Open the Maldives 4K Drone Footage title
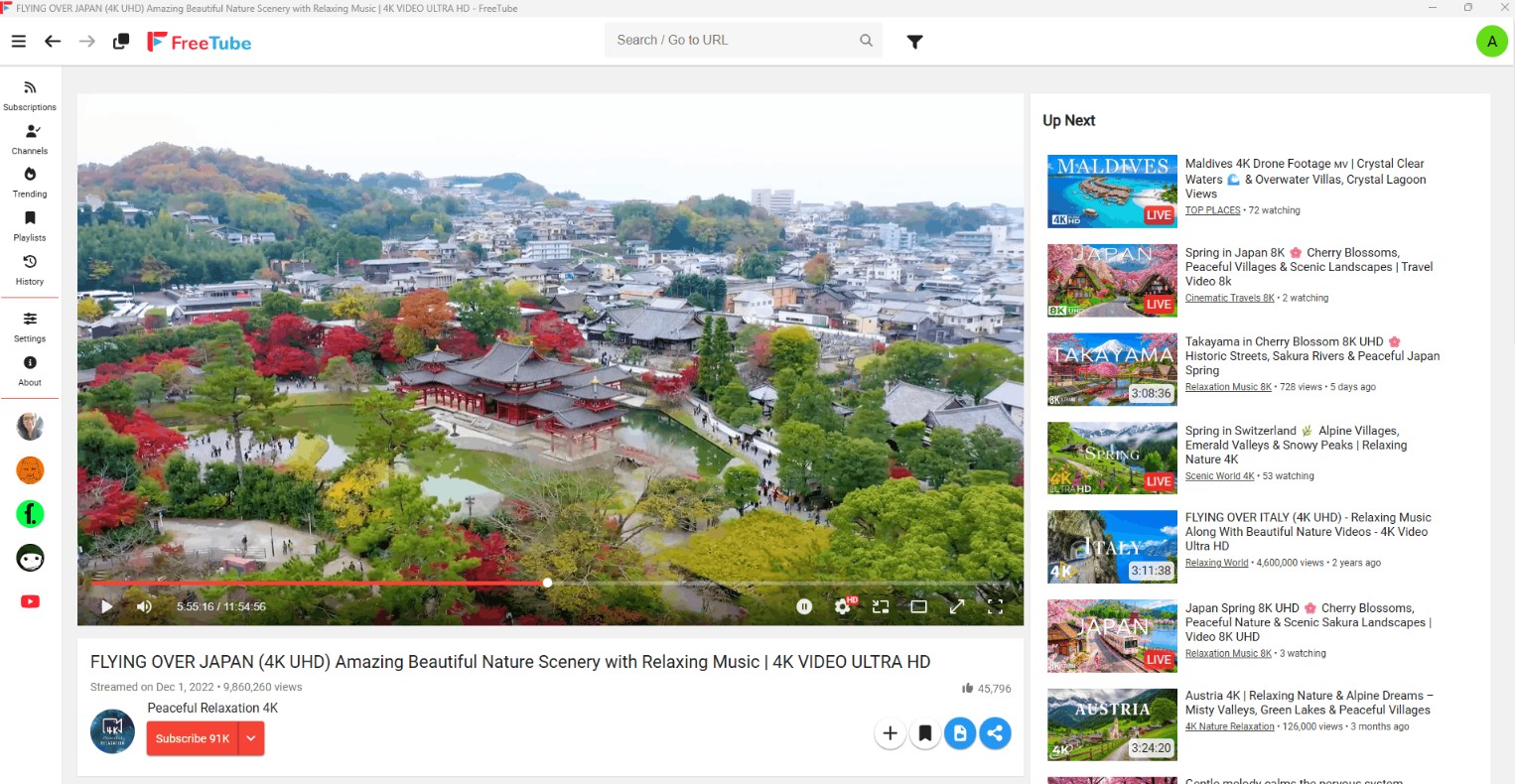1515x784 pixels. (1306, 179)
